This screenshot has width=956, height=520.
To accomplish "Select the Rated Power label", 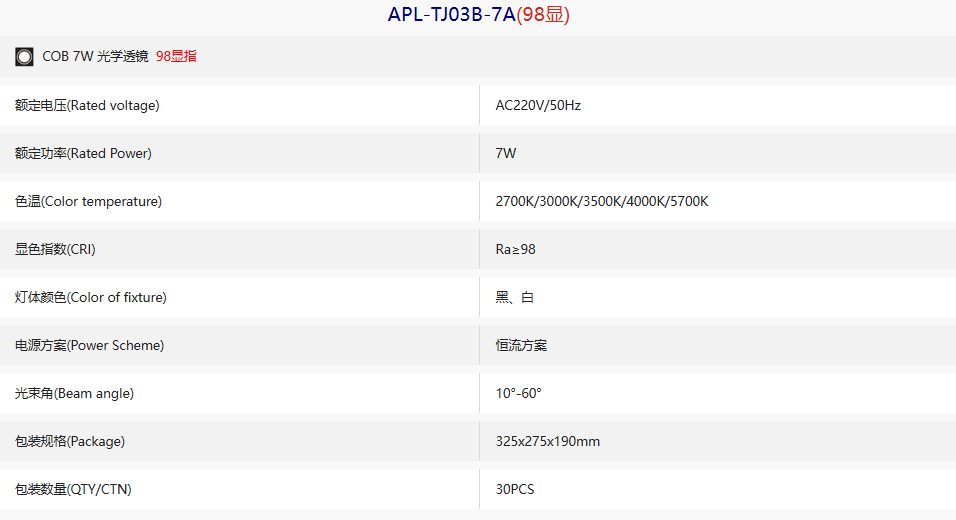I will pyautogui.click(x=84, y=153).
